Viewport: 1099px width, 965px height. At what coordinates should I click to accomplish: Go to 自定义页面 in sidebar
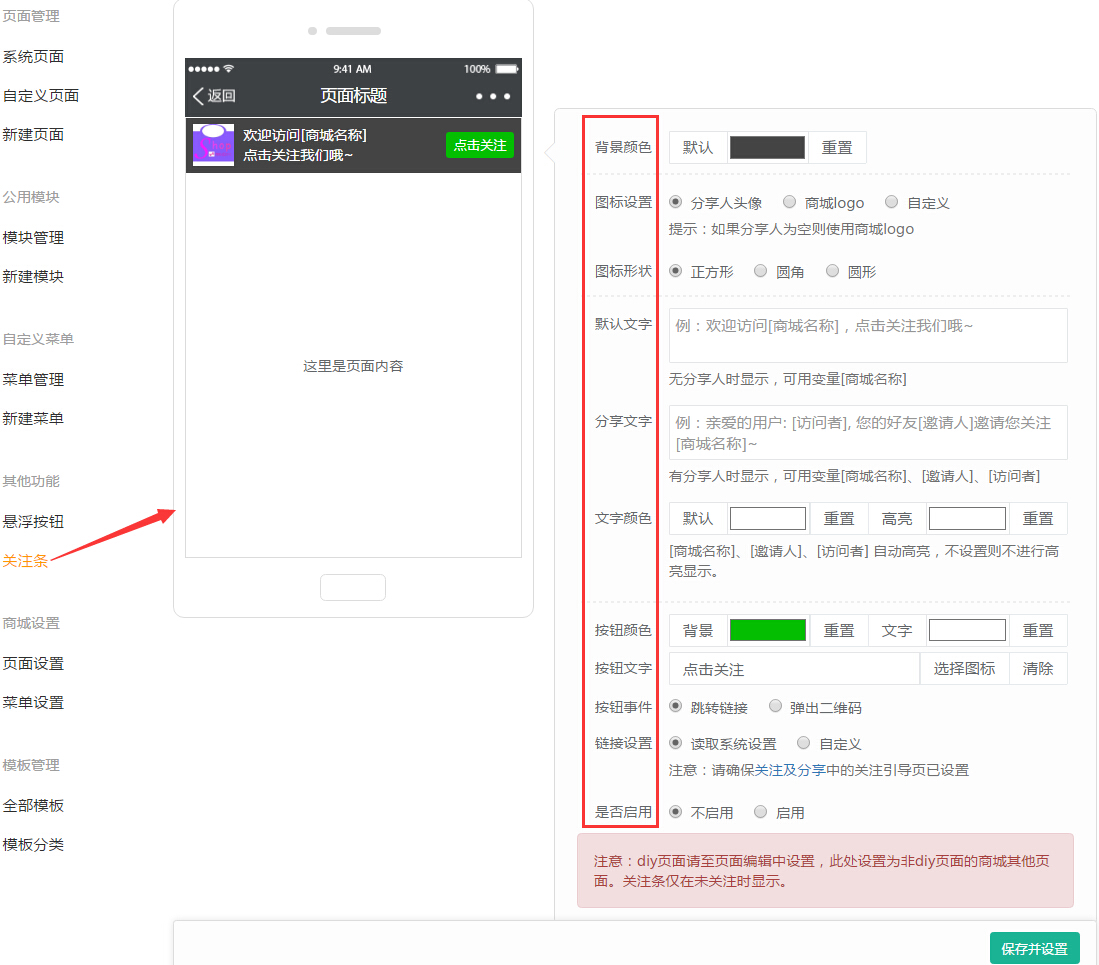[x=40, y=96]
